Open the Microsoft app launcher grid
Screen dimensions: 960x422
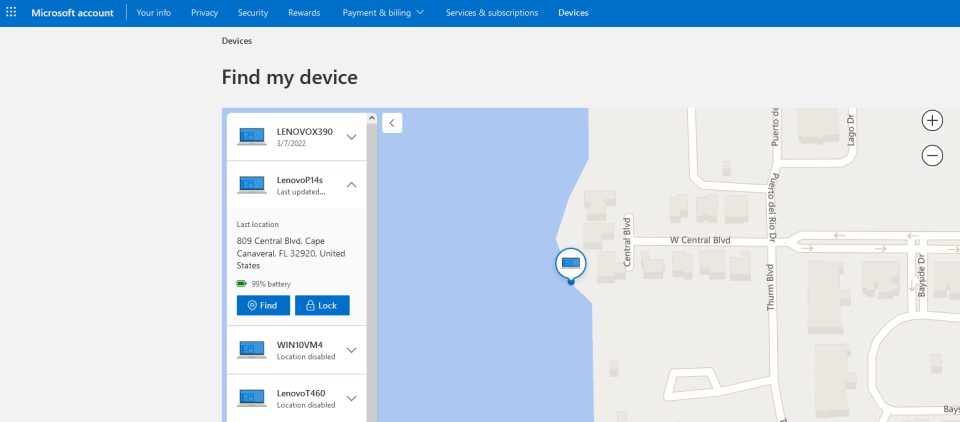point(11,12)
